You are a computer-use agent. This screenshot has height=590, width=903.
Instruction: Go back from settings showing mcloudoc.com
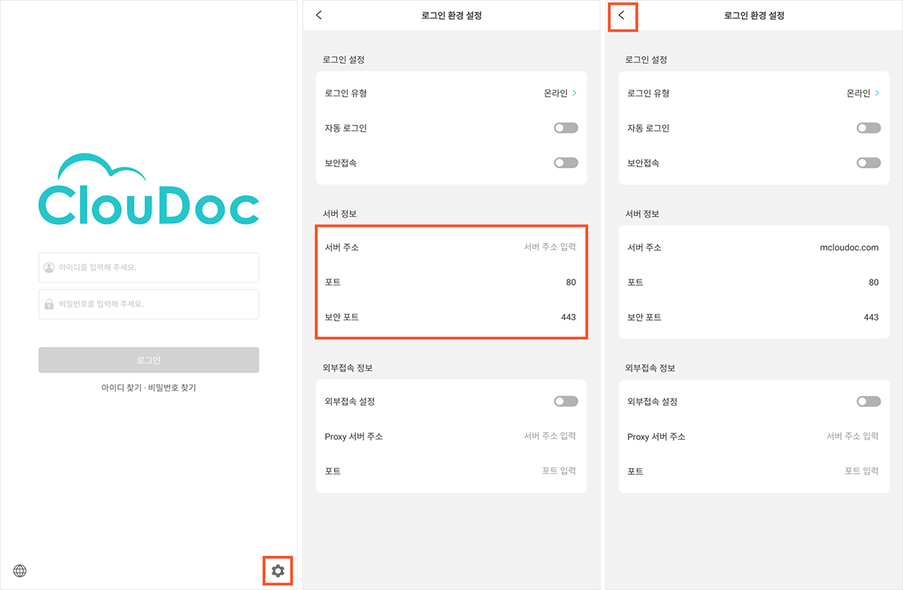click(621, 15)
